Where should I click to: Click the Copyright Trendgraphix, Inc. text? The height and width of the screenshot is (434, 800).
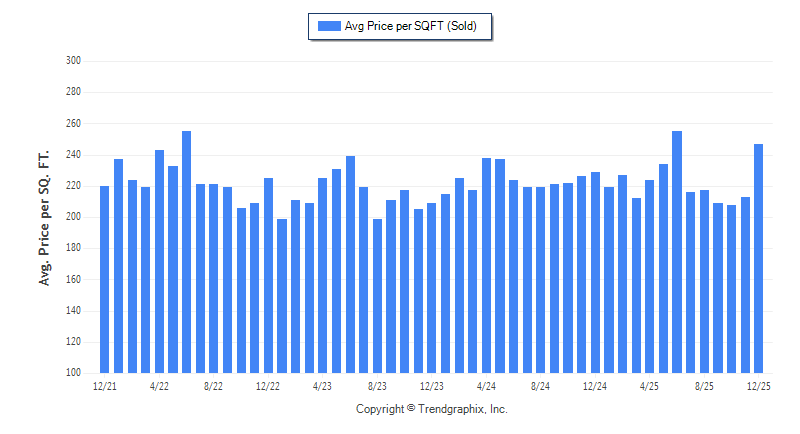click(432, 409)
